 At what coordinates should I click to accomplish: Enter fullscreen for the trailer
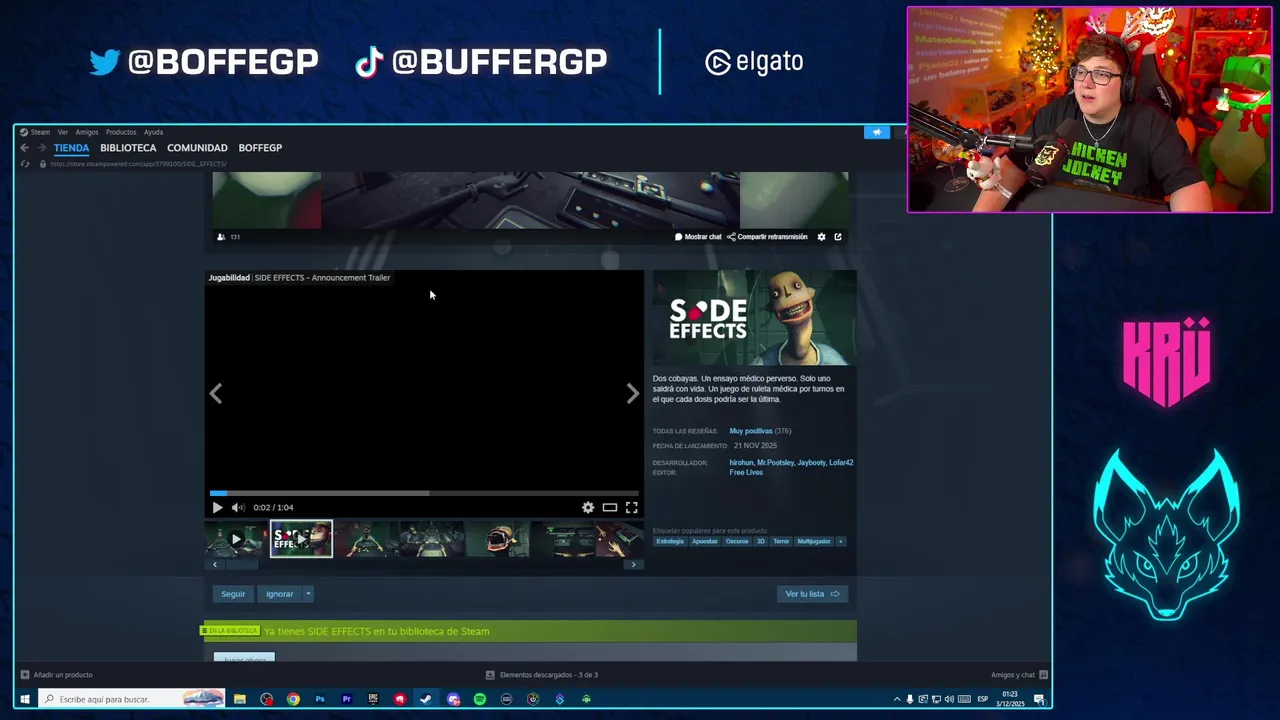pos(632,508)
